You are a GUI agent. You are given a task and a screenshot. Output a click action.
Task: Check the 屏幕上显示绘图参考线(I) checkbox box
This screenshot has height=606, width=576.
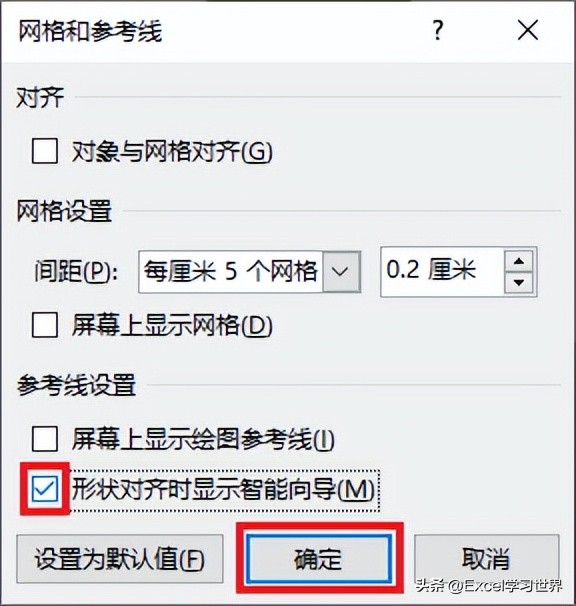coord(45,439)
